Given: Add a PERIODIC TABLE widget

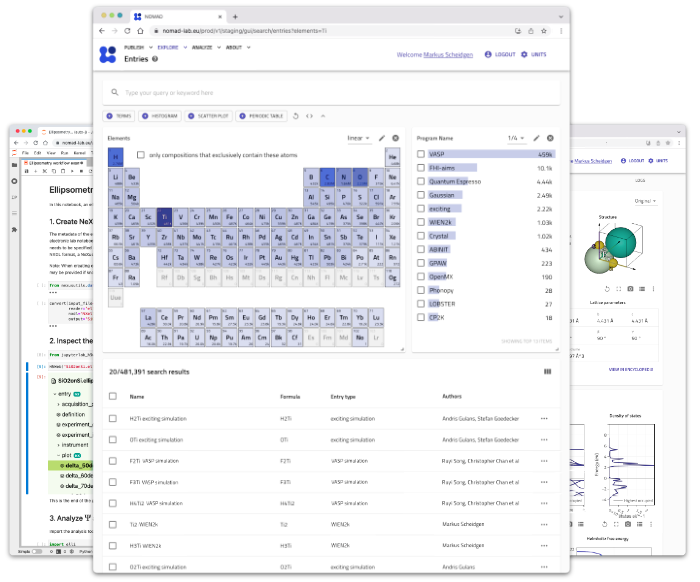Looking at the screenshot, I should point(261,116).
